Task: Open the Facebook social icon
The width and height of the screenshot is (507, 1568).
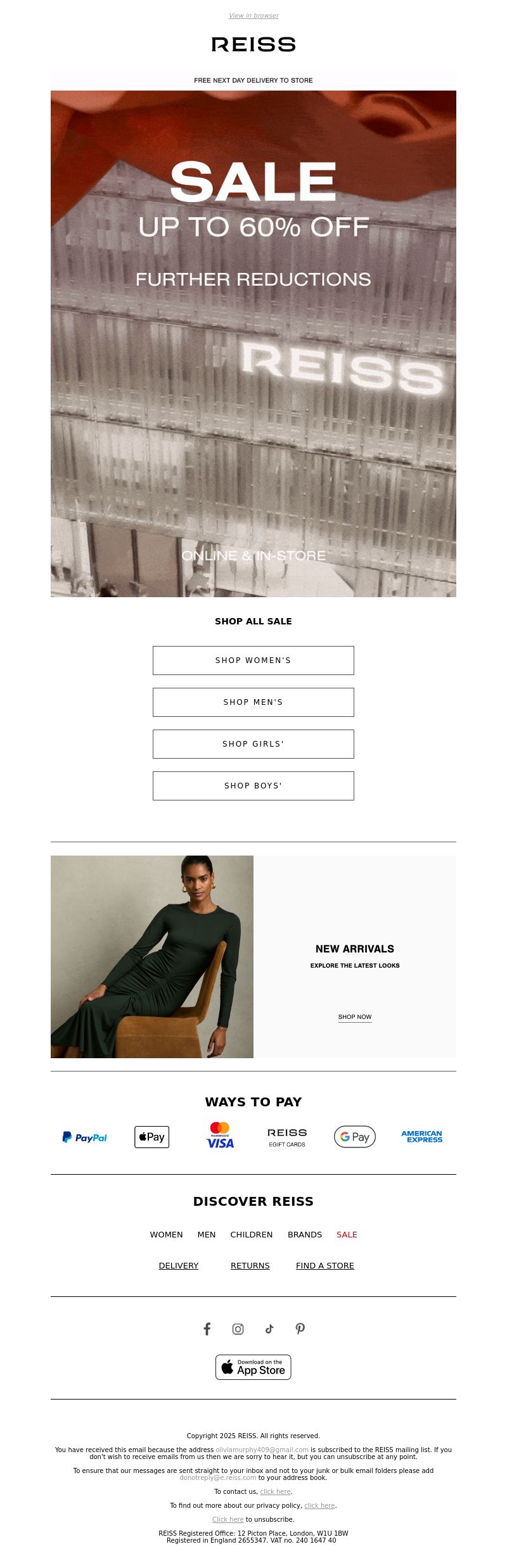Action: 207,1329
